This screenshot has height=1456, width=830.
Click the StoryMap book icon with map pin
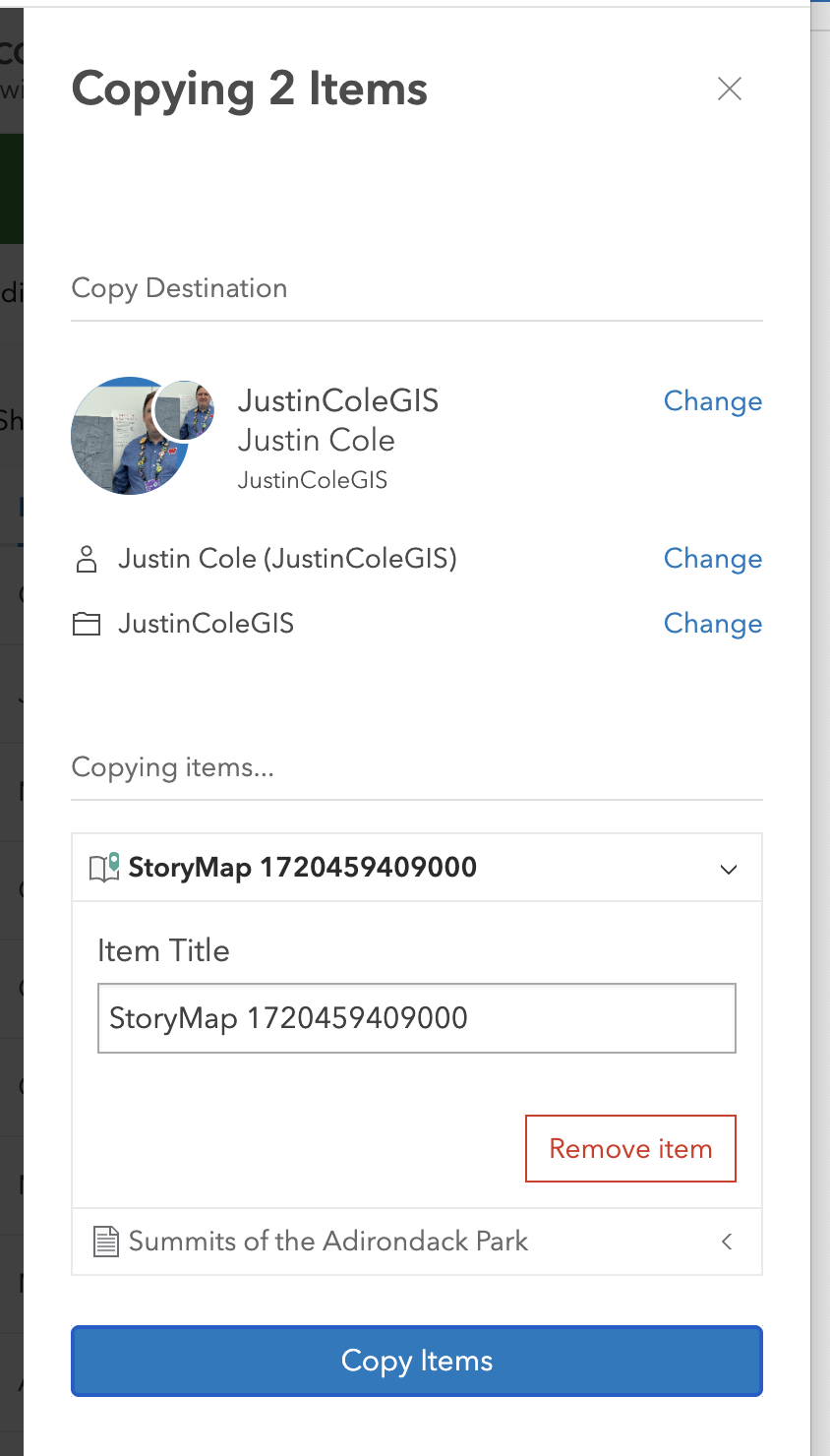tap(104, 867)
